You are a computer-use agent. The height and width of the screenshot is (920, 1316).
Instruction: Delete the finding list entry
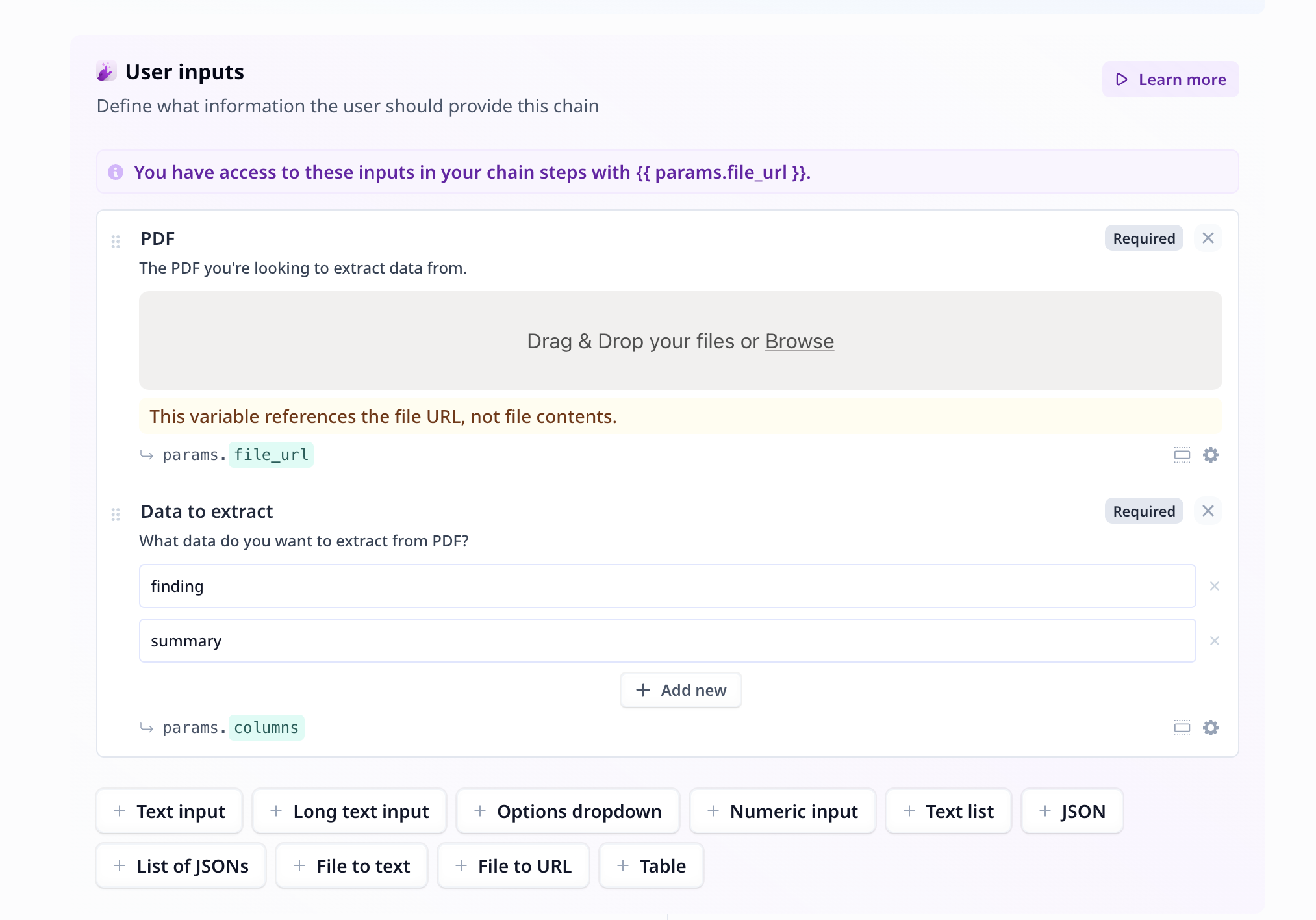click(1215, 586)
